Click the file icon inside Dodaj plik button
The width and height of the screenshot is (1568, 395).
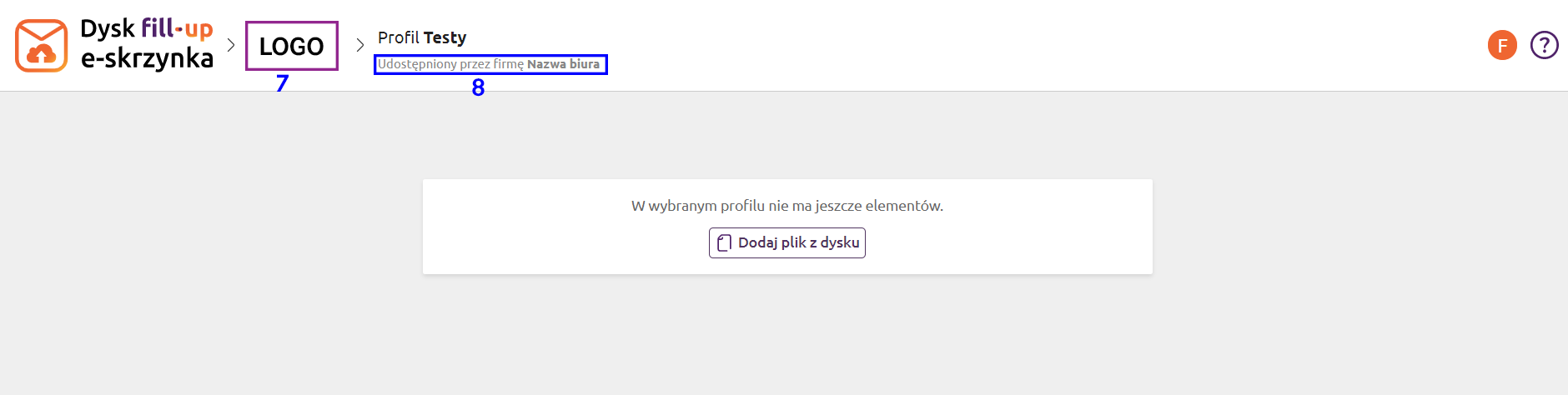click(724, 242)
